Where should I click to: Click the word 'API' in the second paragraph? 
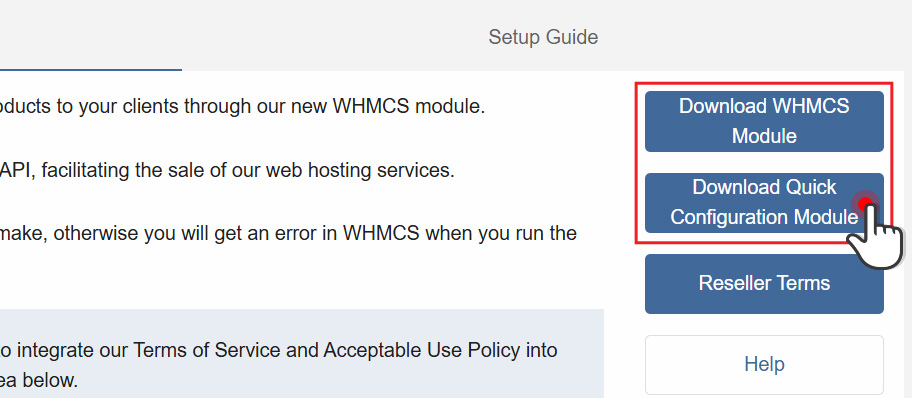click(17, 170)
